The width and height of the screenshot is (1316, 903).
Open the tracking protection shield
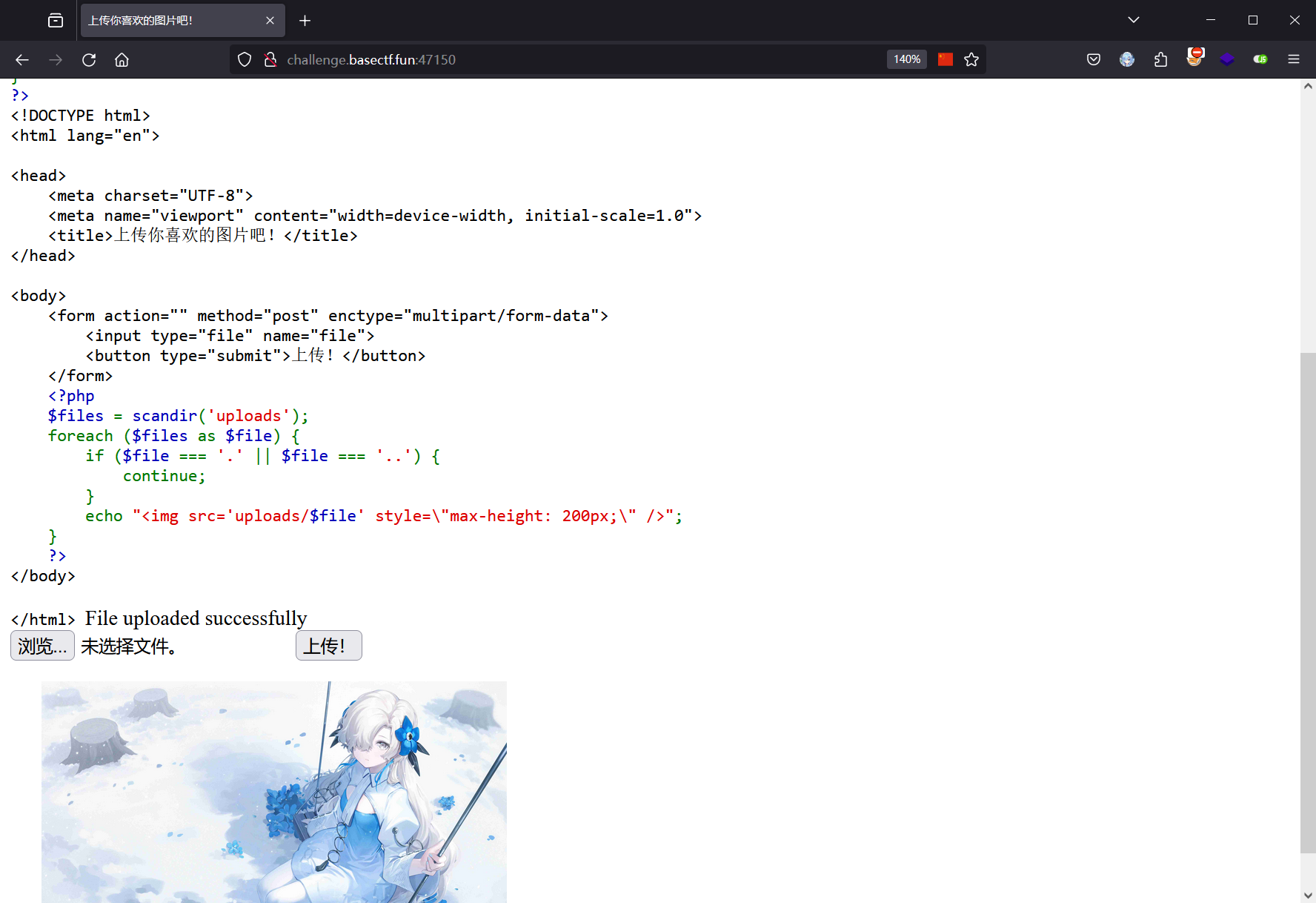(245, 59)
